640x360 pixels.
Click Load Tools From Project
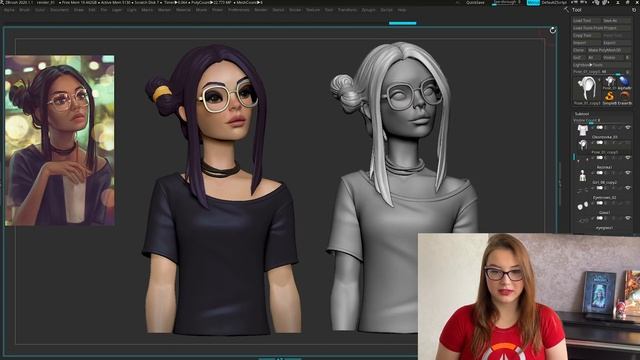(x=601, y=28)
